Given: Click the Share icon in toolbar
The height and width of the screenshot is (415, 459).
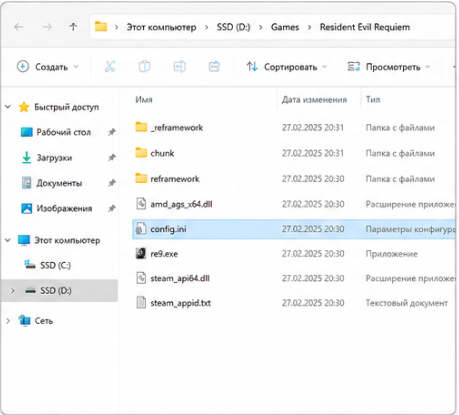Looking at the screenshot, I should [x=214, y=67].
